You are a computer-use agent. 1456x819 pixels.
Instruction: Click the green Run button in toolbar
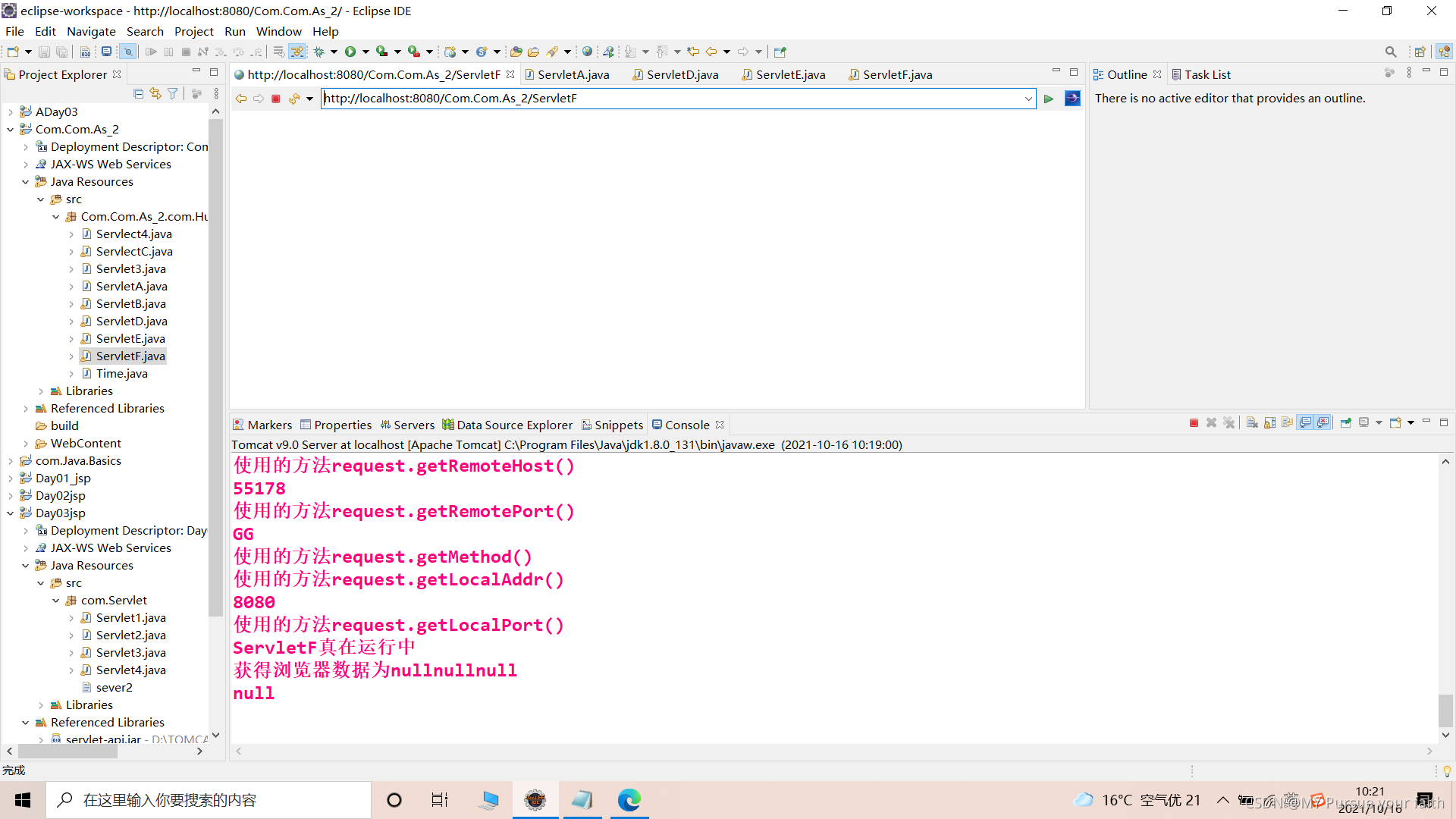350,52
